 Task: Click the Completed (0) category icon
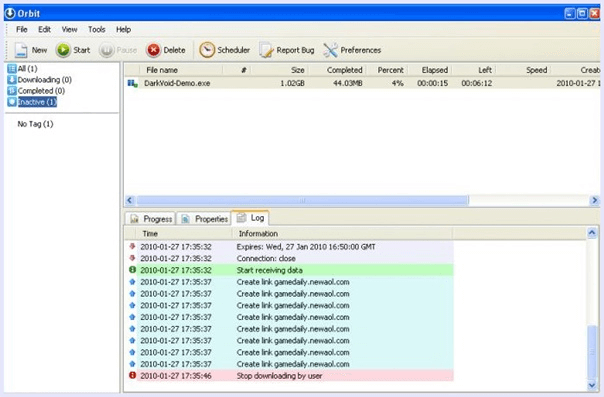[x=12, y=91]
